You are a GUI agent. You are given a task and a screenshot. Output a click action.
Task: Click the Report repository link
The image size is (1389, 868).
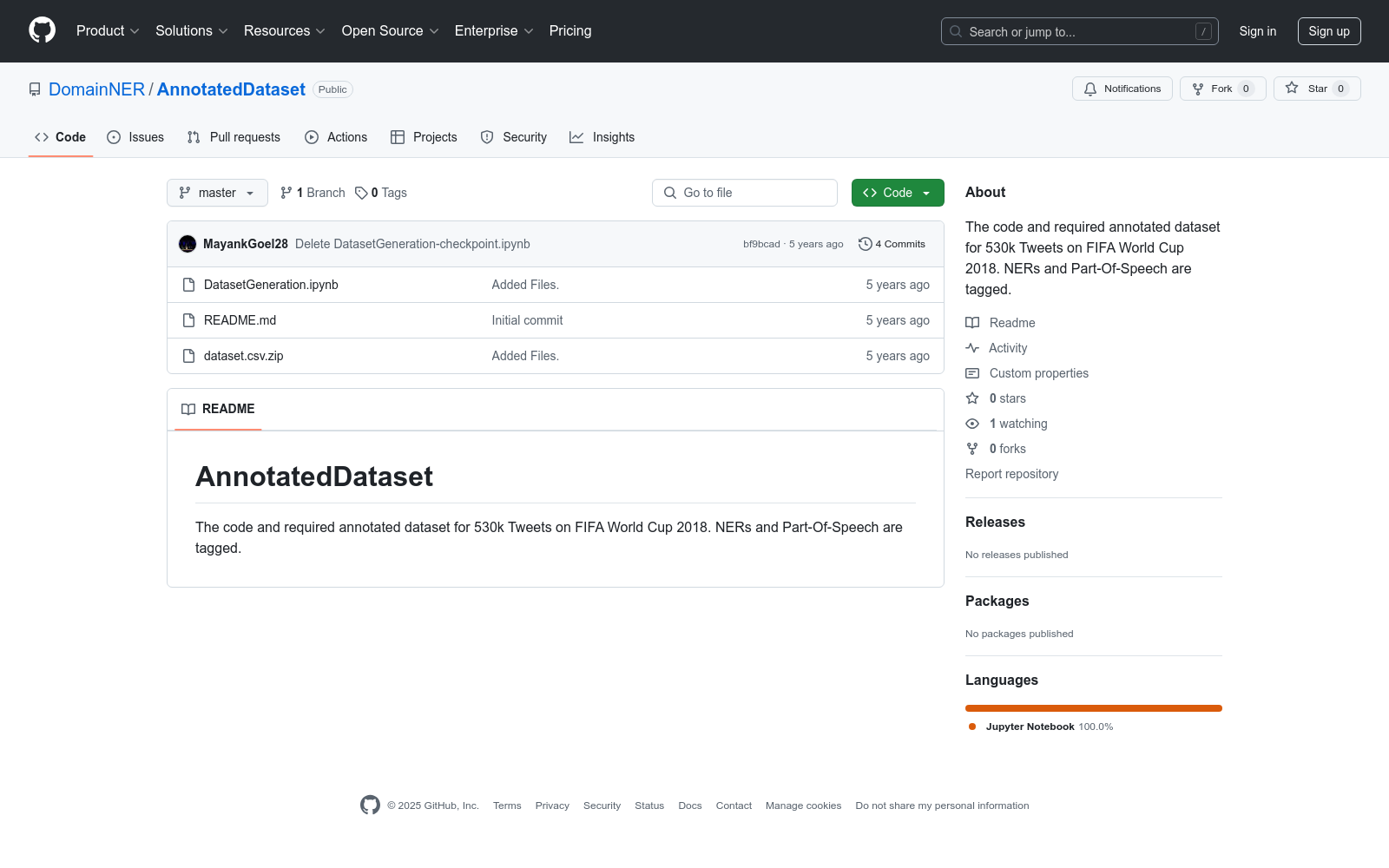click(x=1011, y=474)
